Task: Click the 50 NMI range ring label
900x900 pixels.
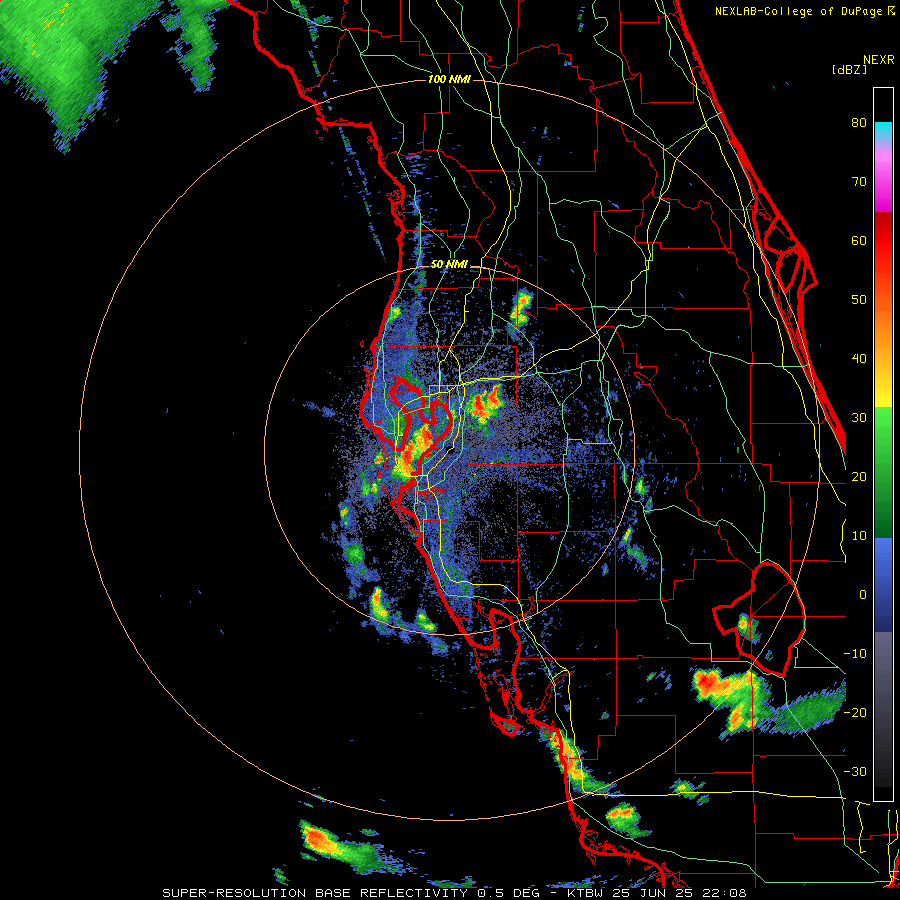Action: pos(449,265)
